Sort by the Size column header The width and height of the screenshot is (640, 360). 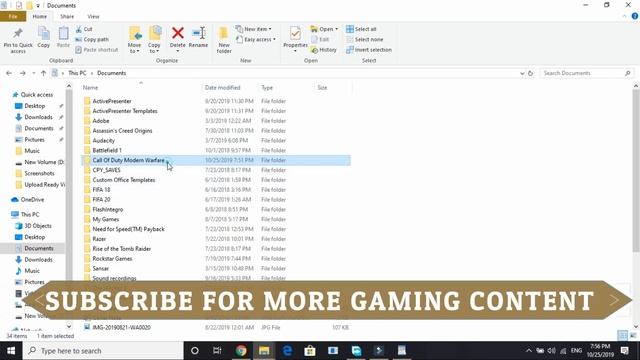[x=322, y=87]
